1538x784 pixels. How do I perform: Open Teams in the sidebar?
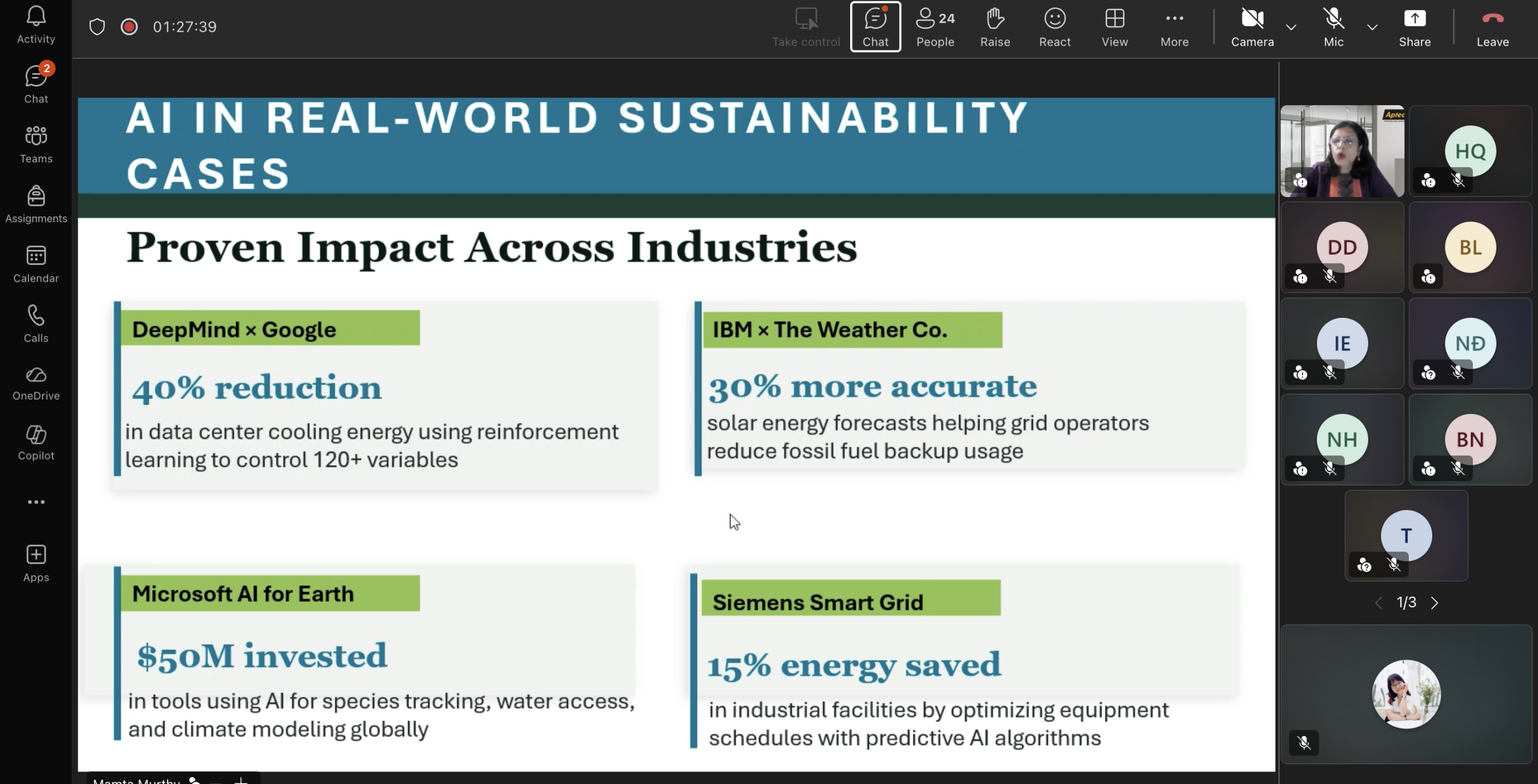[36, 144]
